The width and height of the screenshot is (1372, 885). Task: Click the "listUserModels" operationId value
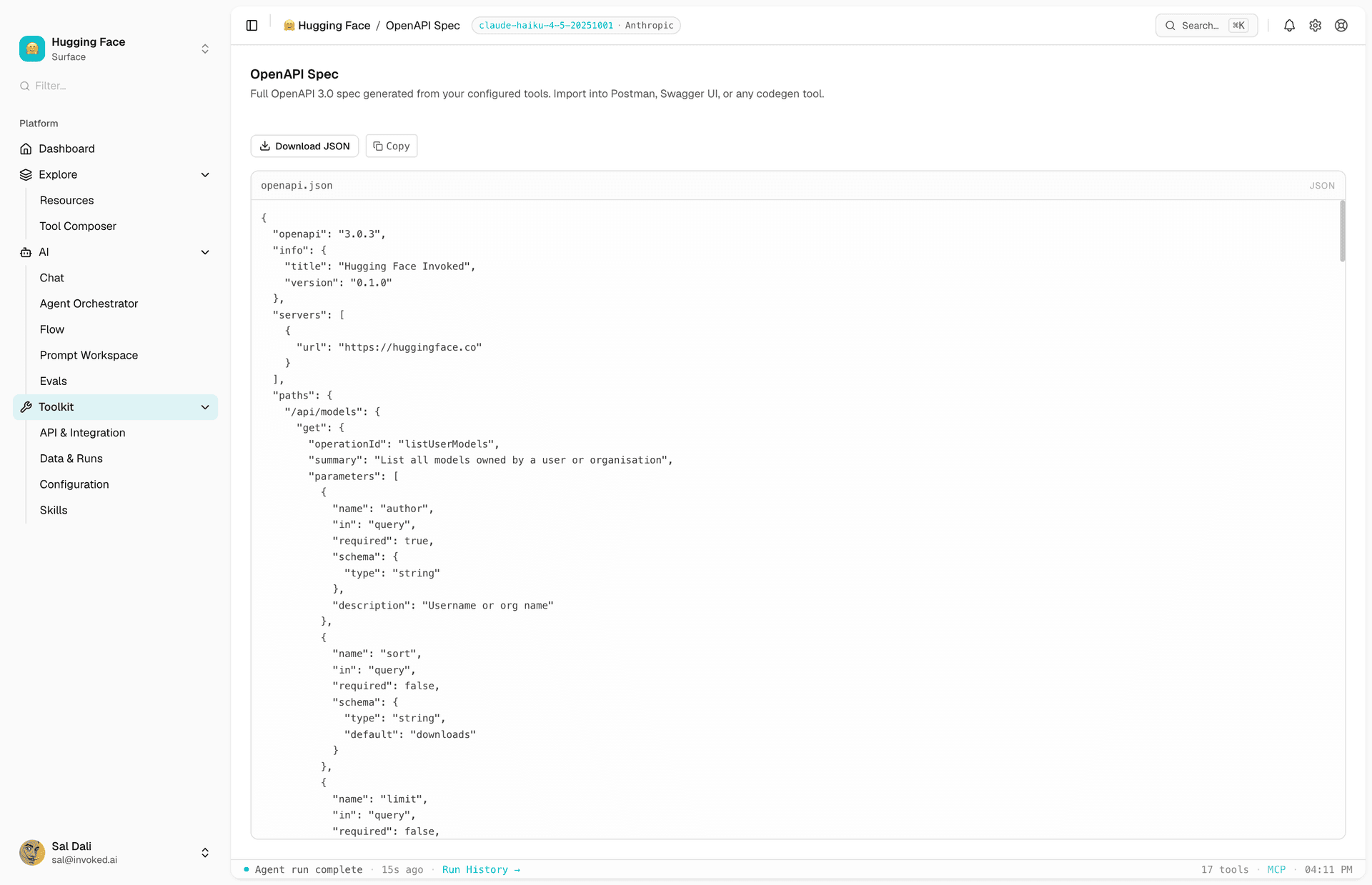446,444
